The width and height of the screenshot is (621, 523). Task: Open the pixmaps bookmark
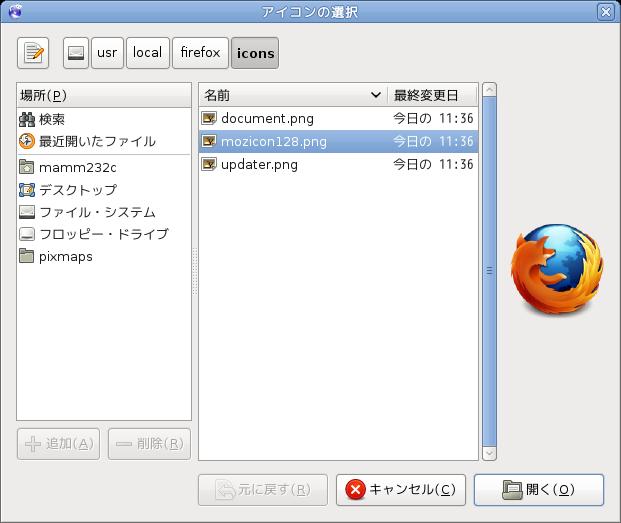pyautogui.click(x=104, y=257)
